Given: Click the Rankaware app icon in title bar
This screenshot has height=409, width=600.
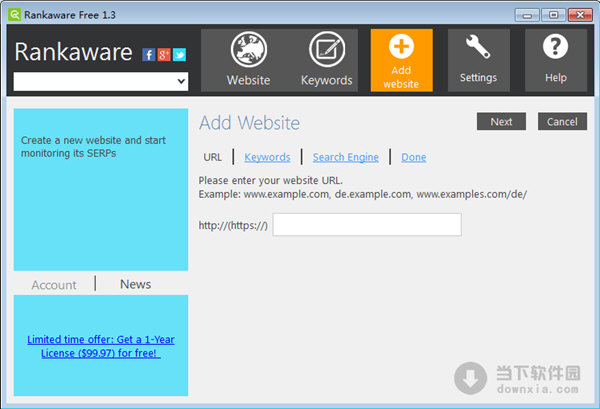Looking at the screenshot, I should pos(15,15).
